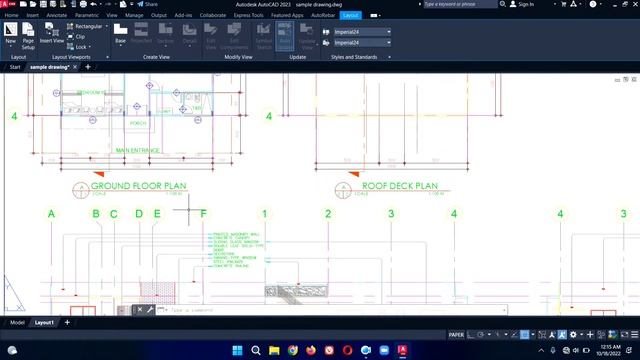Open the first Imperial24 style dropdown

(x=362, y=32)
